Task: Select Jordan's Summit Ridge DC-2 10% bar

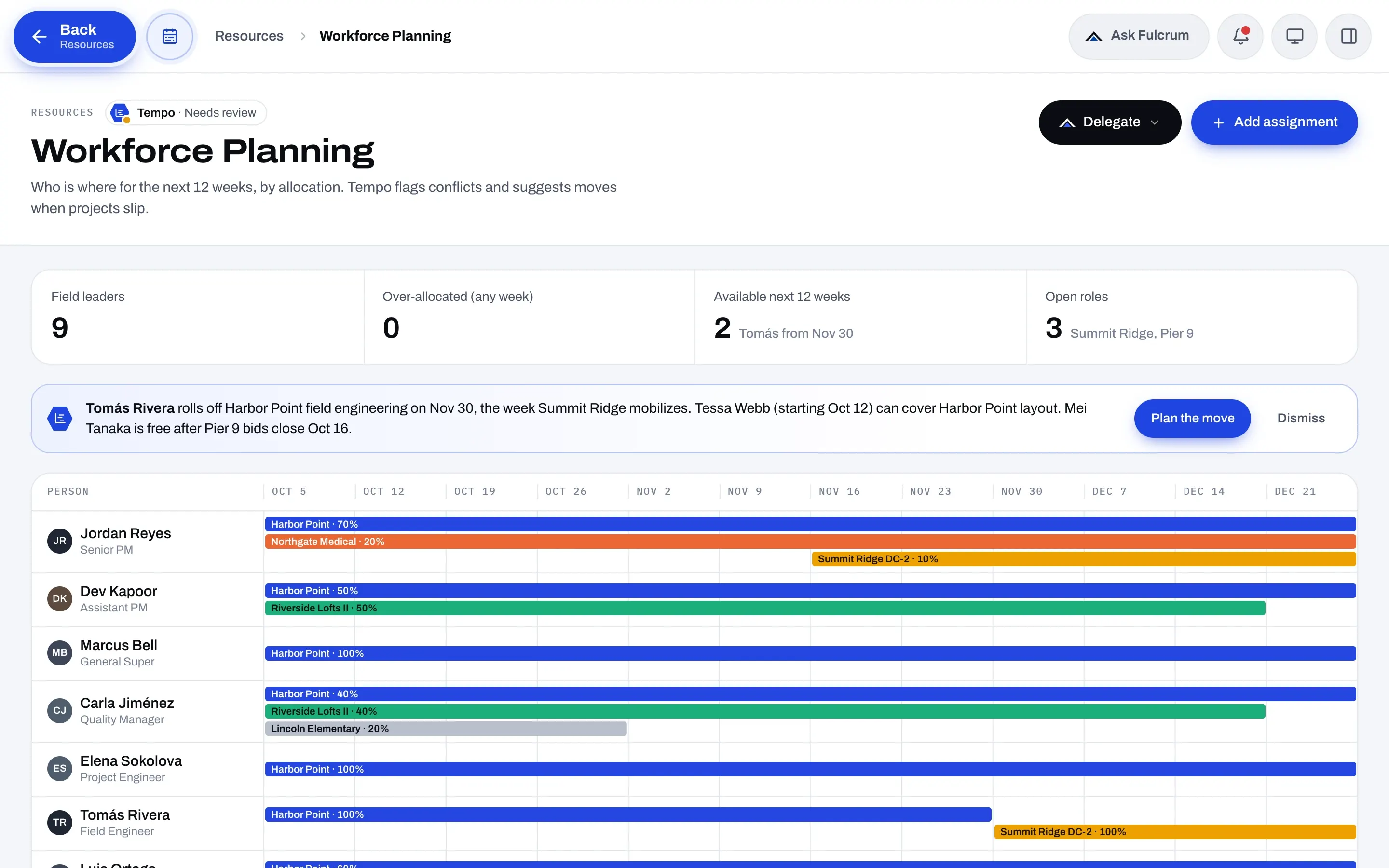Action: [1084, 558]
